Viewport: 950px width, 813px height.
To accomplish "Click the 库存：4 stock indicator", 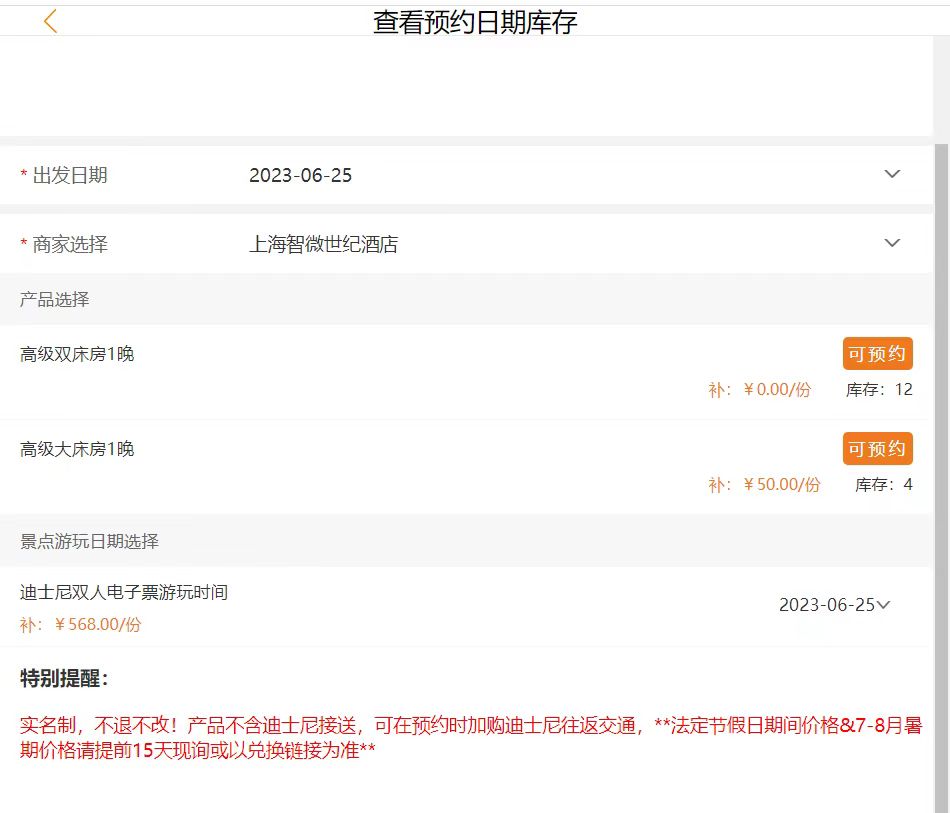I will point(883,485).
